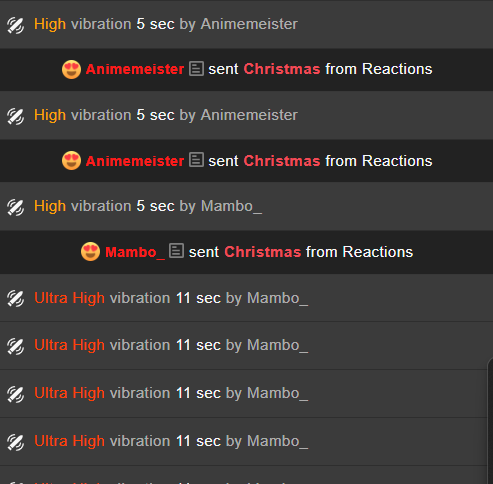Click Christmas text in Mambo_ reaction message
Viewport: 493px width, 484px height.
tap(263, 252)
